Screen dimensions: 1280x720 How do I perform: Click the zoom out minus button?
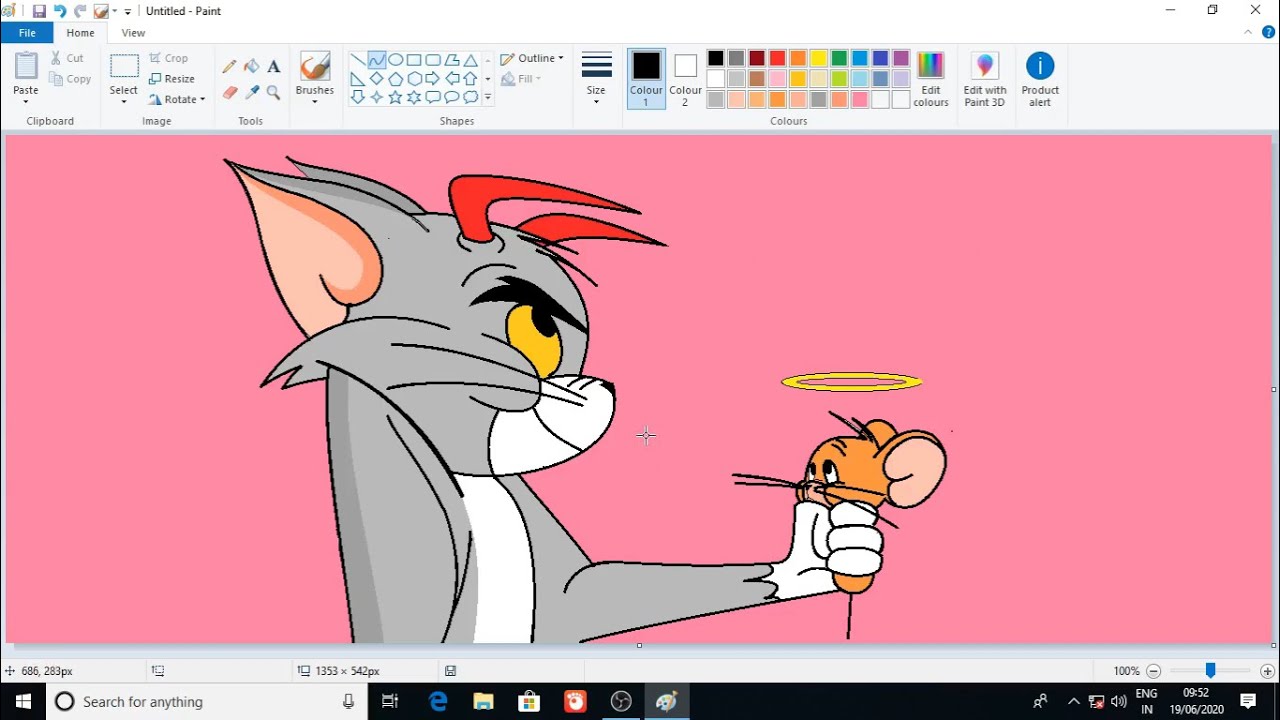tap(1153, 671)
